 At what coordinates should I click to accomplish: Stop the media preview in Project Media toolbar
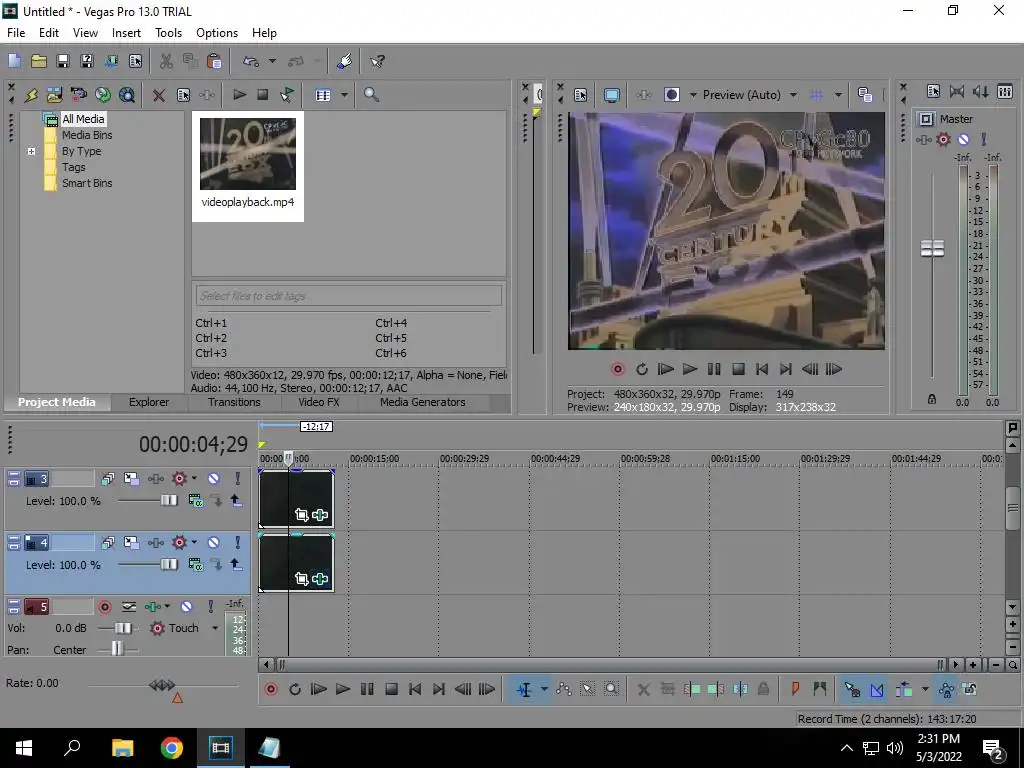click(x=263, y=95)
